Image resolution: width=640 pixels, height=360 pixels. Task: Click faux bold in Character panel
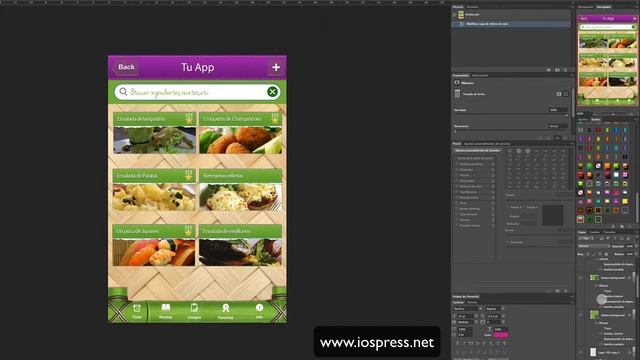[457, 343]
